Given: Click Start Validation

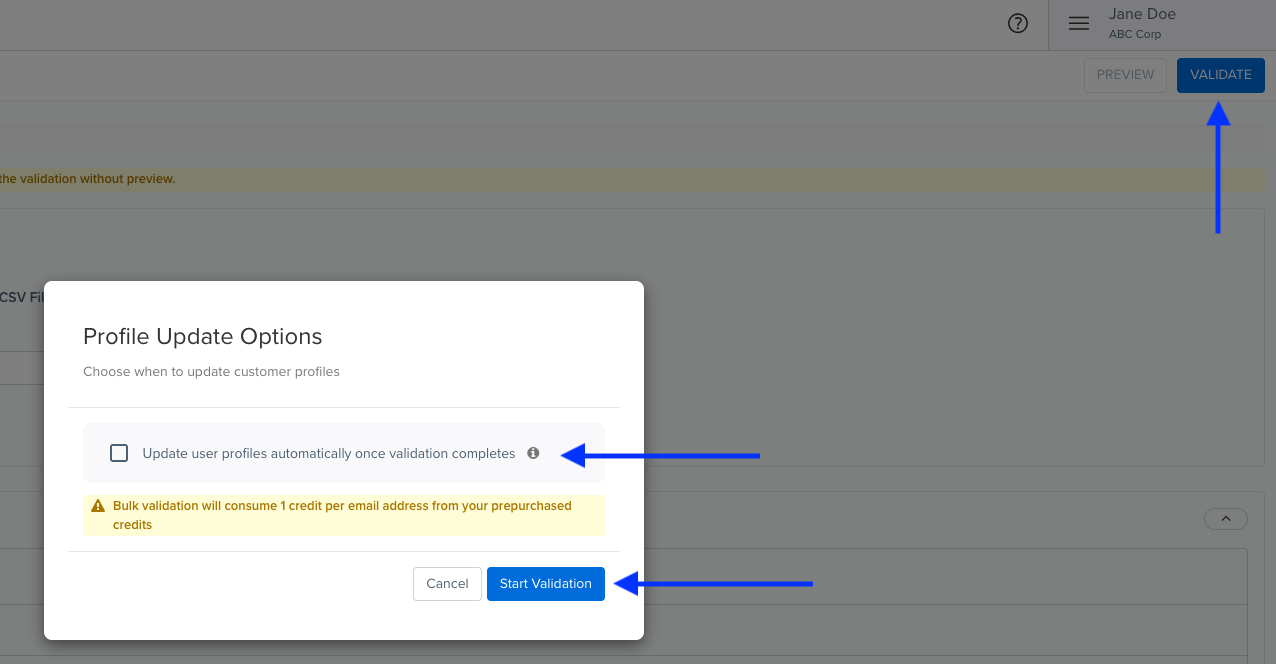Looking at the screenshot, I should (x=546, y=583).
